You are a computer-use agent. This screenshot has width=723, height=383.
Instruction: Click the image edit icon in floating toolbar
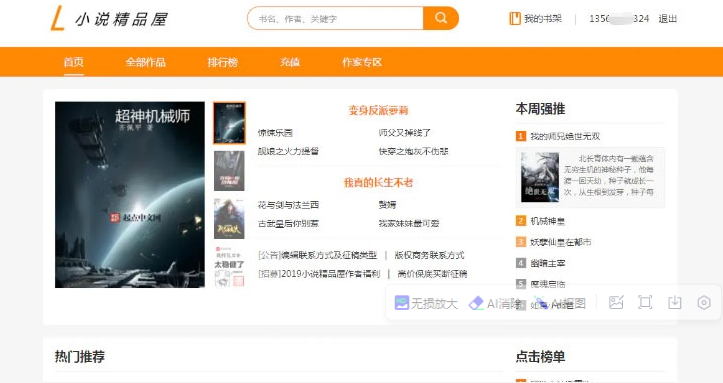tap(616, 302)
